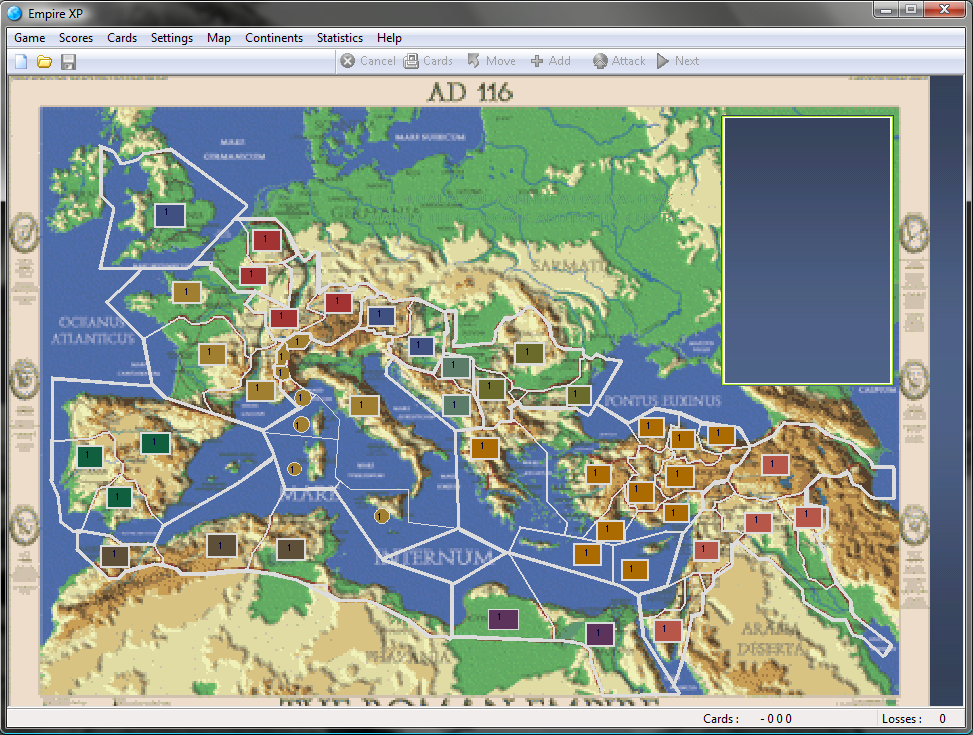Maximize the Empire XP window
The height and width of the screenshot is (735, 973).
(911, 9)
